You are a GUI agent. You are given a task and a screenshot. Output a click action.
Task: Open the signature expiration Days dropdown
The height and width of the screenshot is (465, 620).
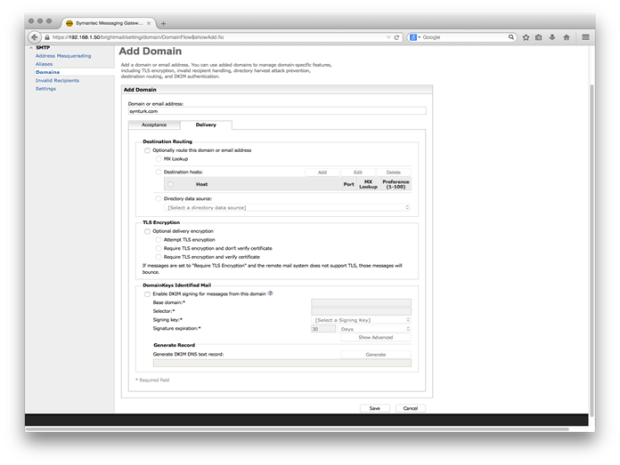[375, 329]
